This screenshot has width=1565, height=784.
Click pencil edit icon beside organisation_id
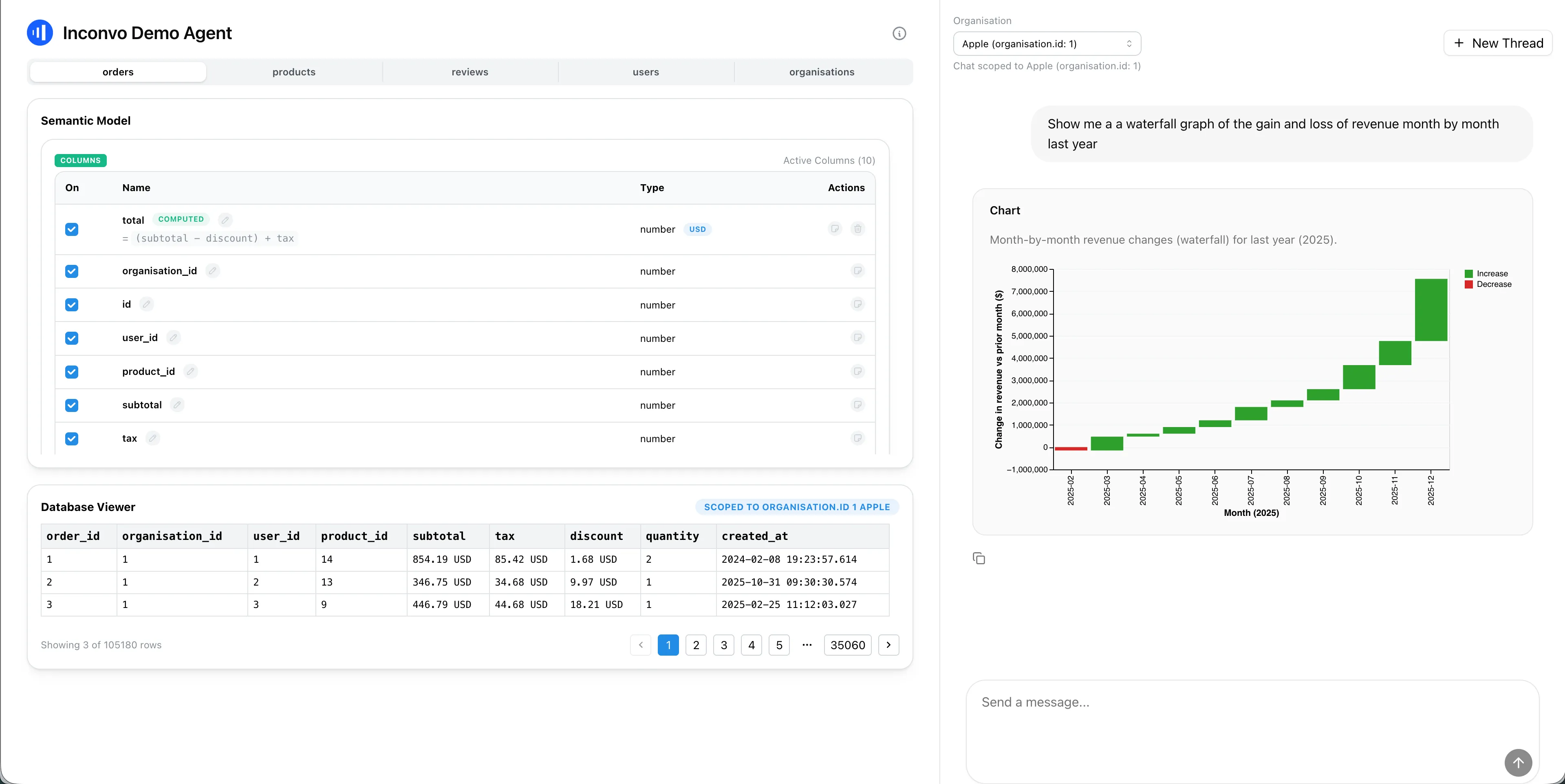(213, 271)
